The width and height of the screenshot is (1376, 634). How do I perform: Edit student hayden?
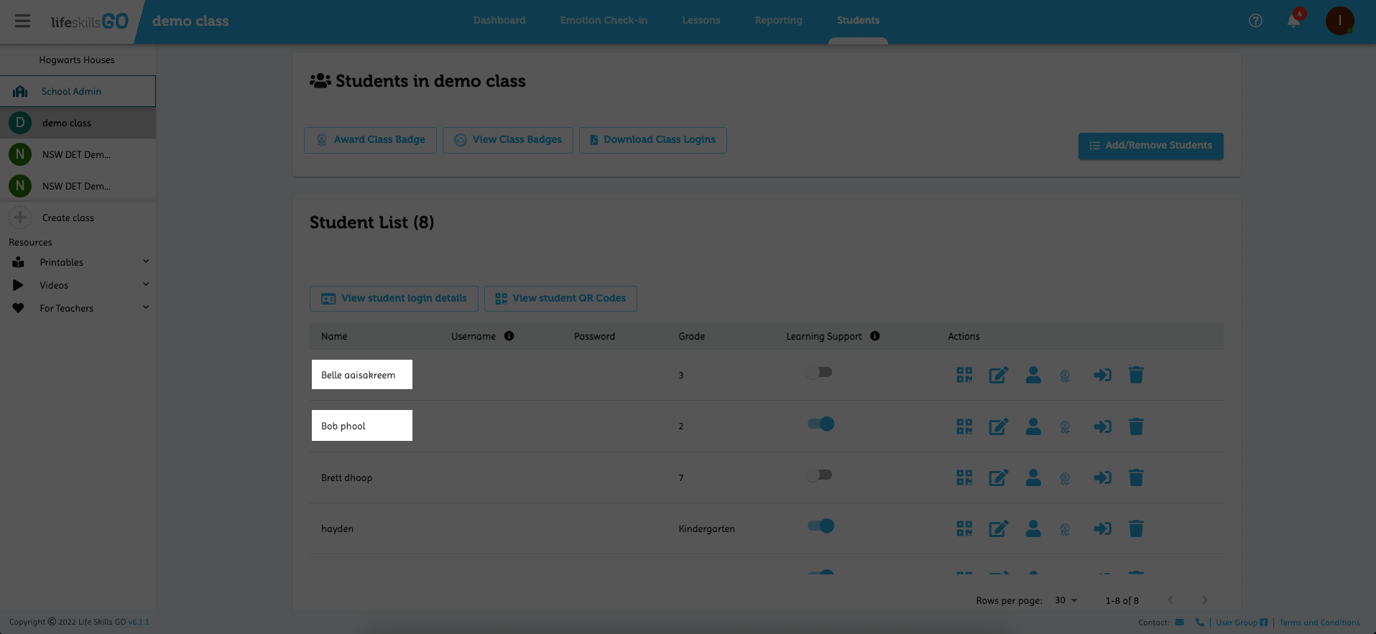coord(998,529)
